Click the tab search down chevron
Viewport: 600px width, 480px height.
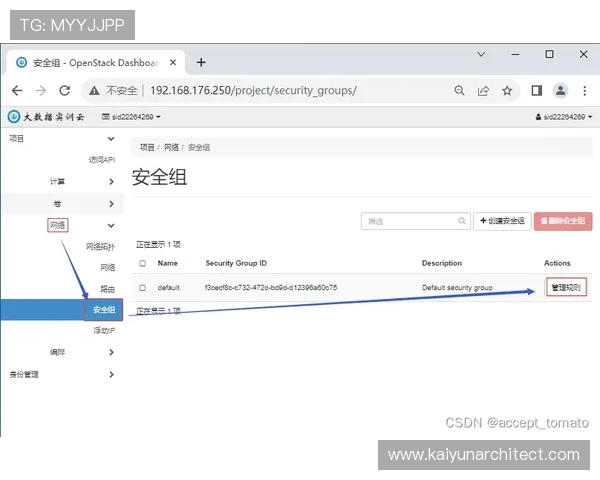pos(481,54)
